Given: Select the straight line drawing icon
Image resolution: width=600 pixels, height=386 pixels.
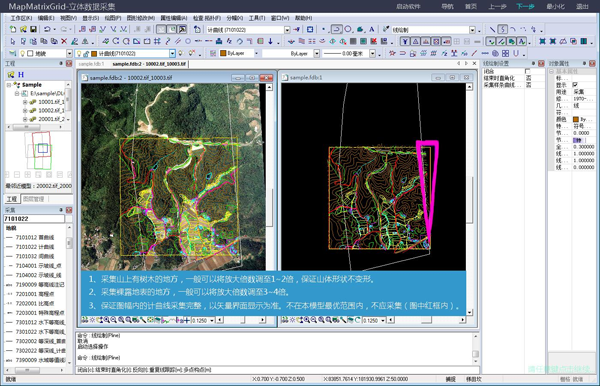Looking at the screenshot, I should click(x=492, y=29).
